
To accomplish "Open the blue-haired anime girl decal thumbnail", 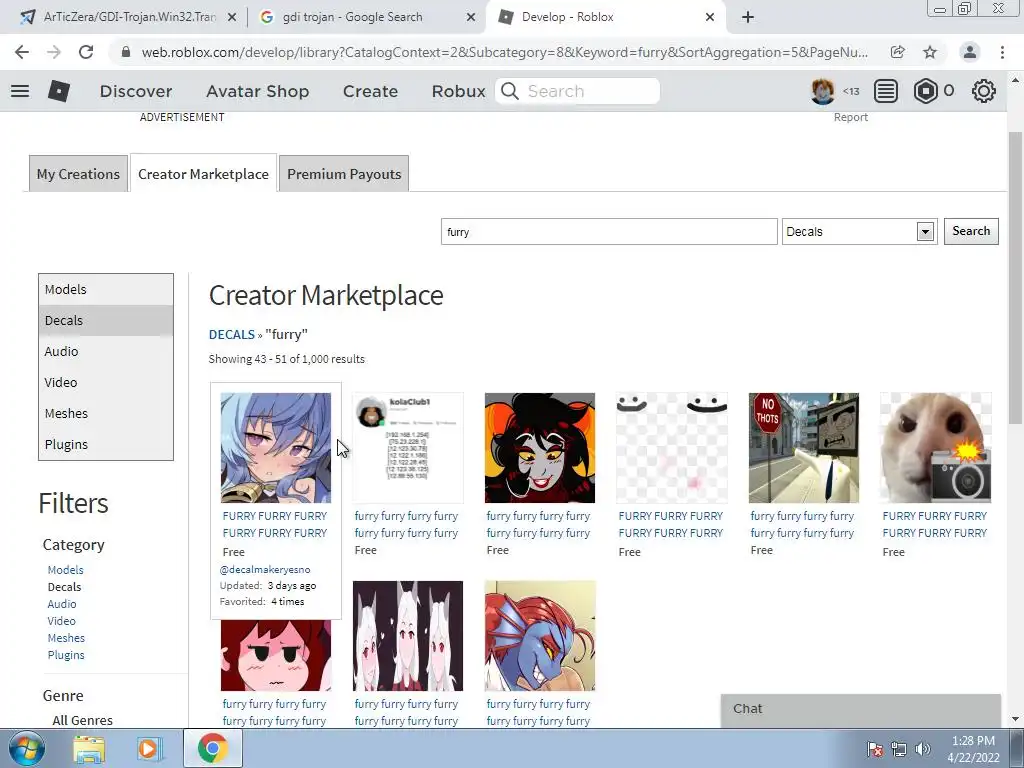I will [x=276, y=448].
